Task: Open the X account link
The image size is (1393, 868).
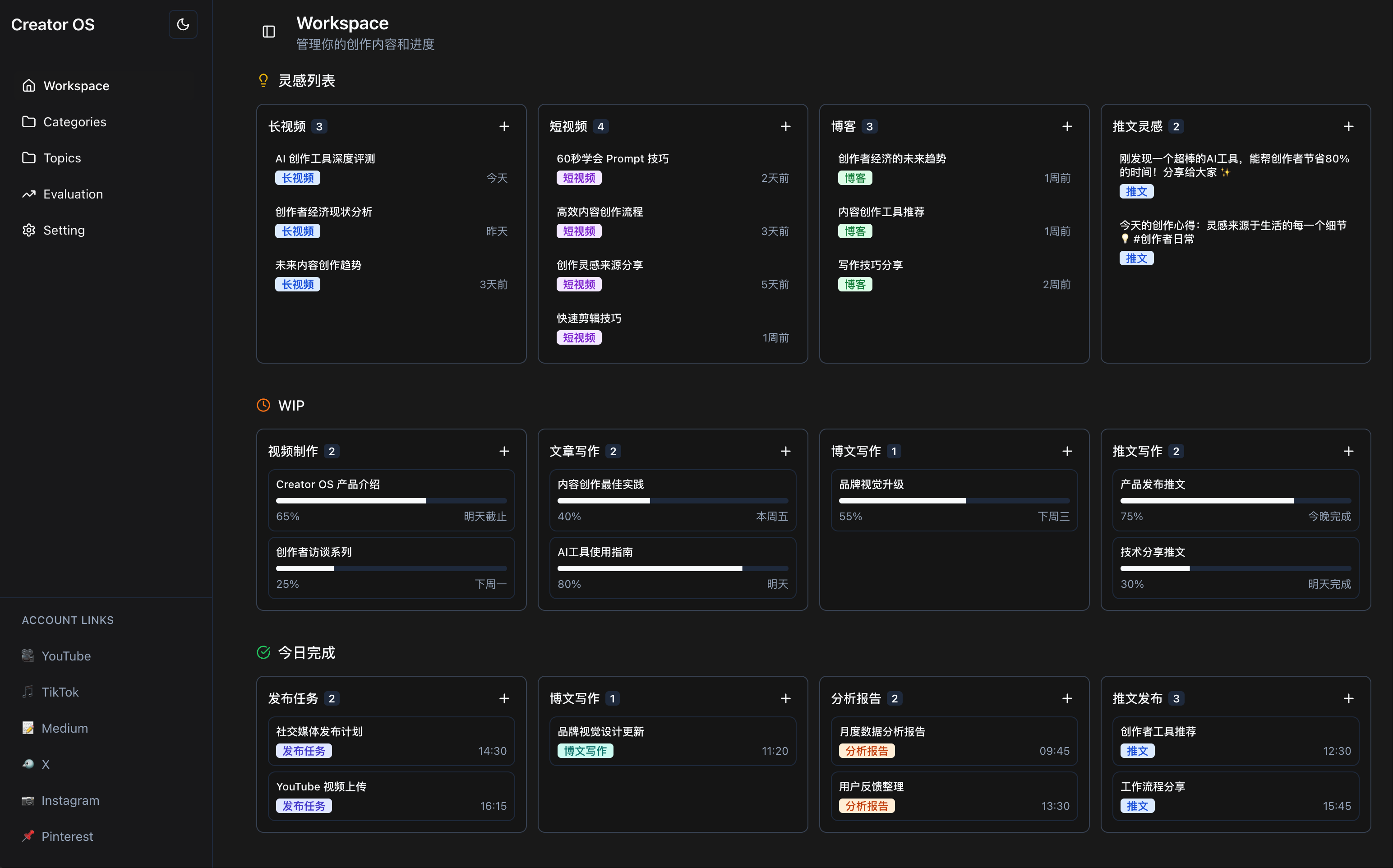Action: click(x=106, y=764)
